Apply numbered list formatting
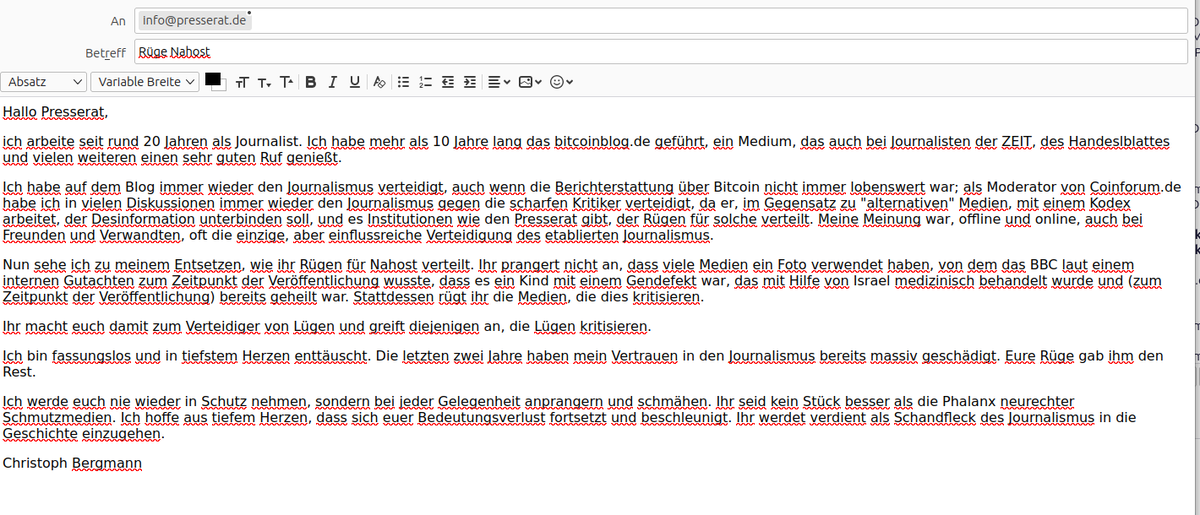 (425, 82)
